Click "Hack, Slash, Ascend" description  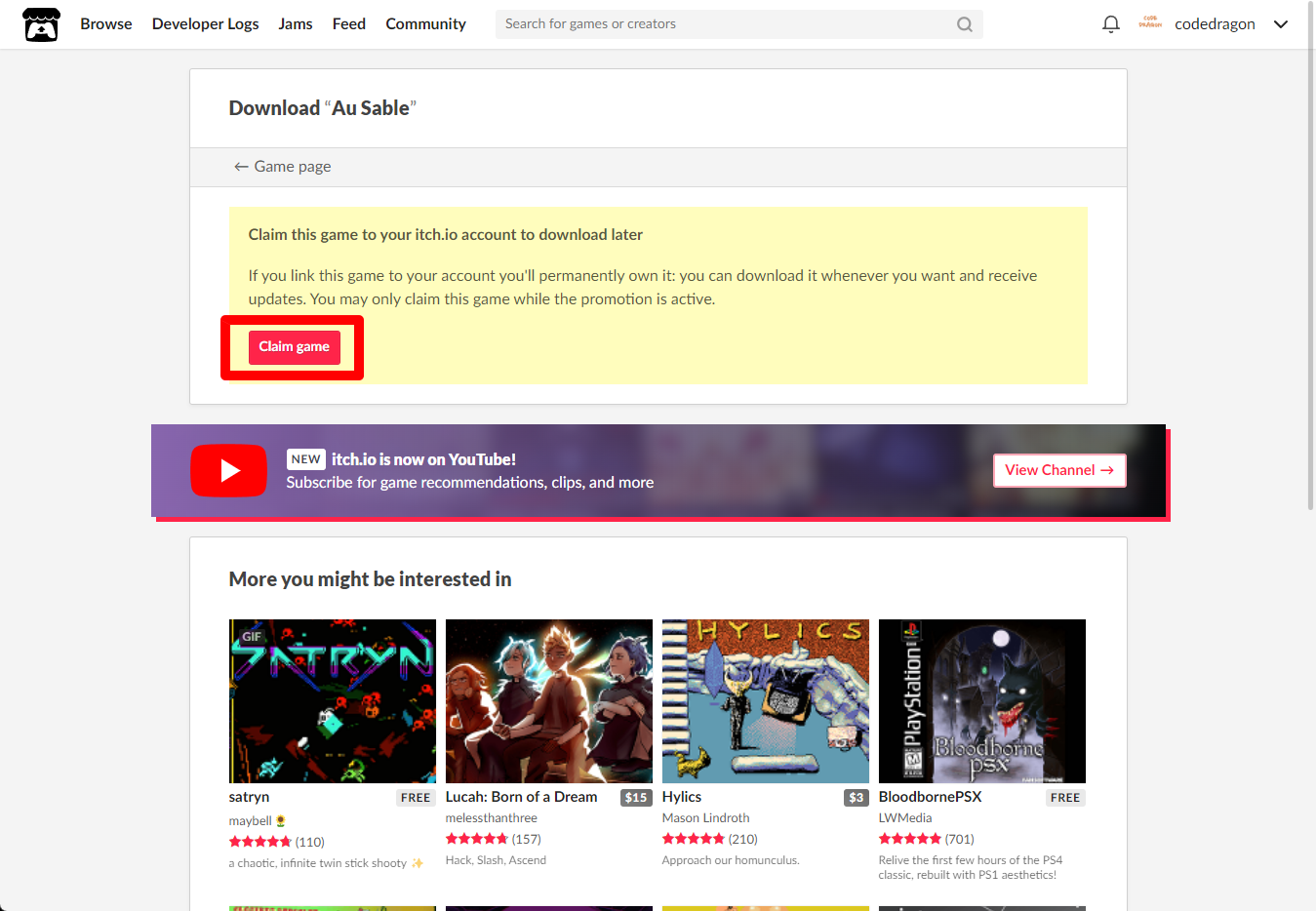(x=496, y=860)
